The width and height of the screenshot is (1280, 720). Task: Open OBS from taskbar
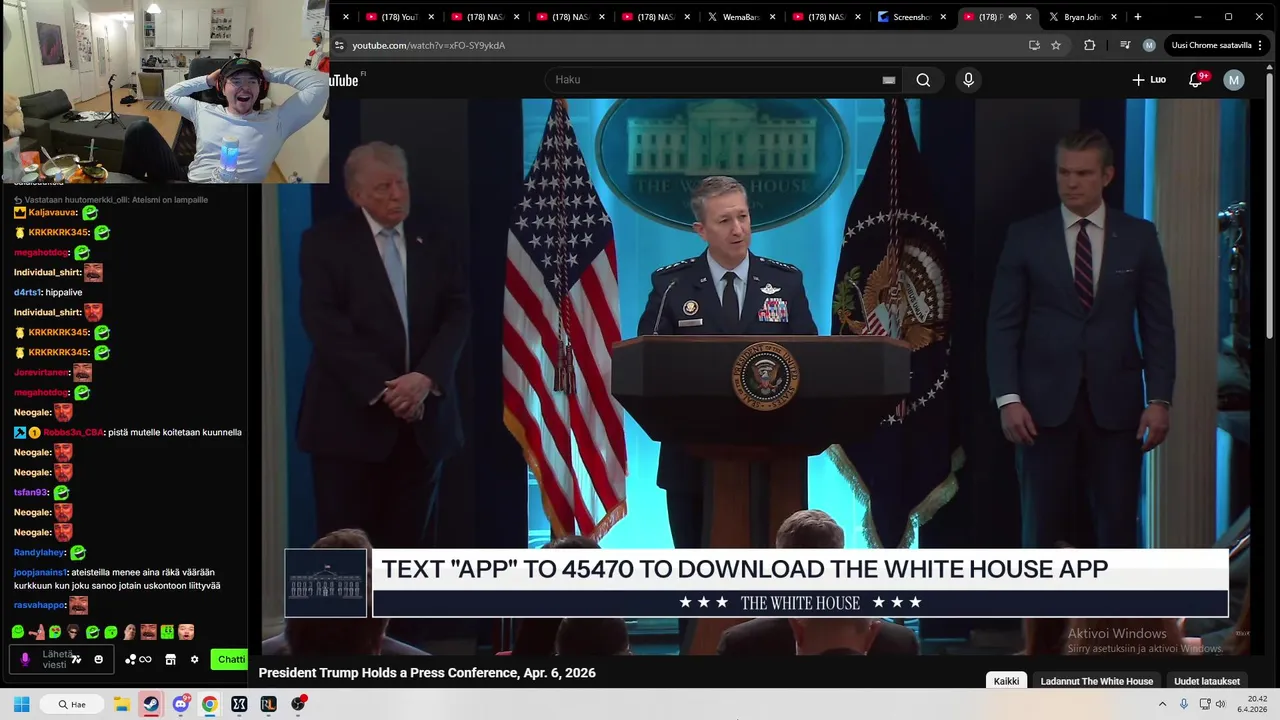tap(298, 704)
